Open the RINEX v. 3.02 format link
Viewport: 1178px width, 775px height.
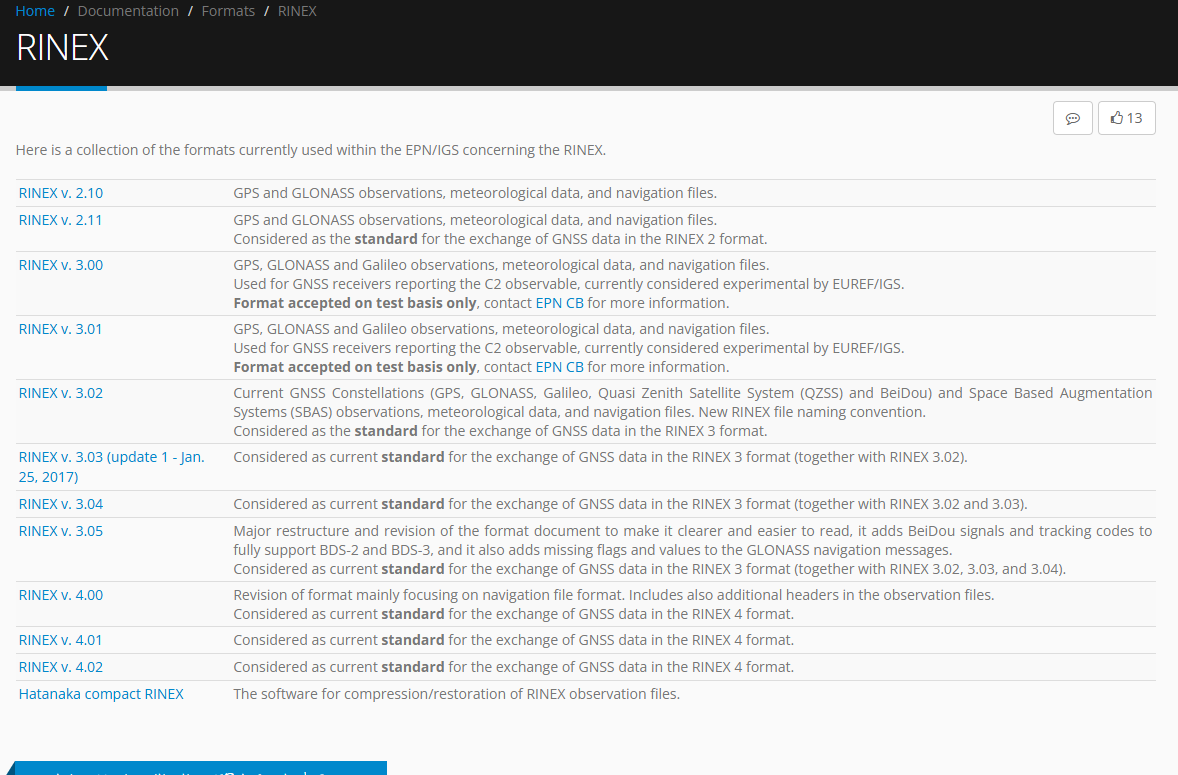[60, 393]
